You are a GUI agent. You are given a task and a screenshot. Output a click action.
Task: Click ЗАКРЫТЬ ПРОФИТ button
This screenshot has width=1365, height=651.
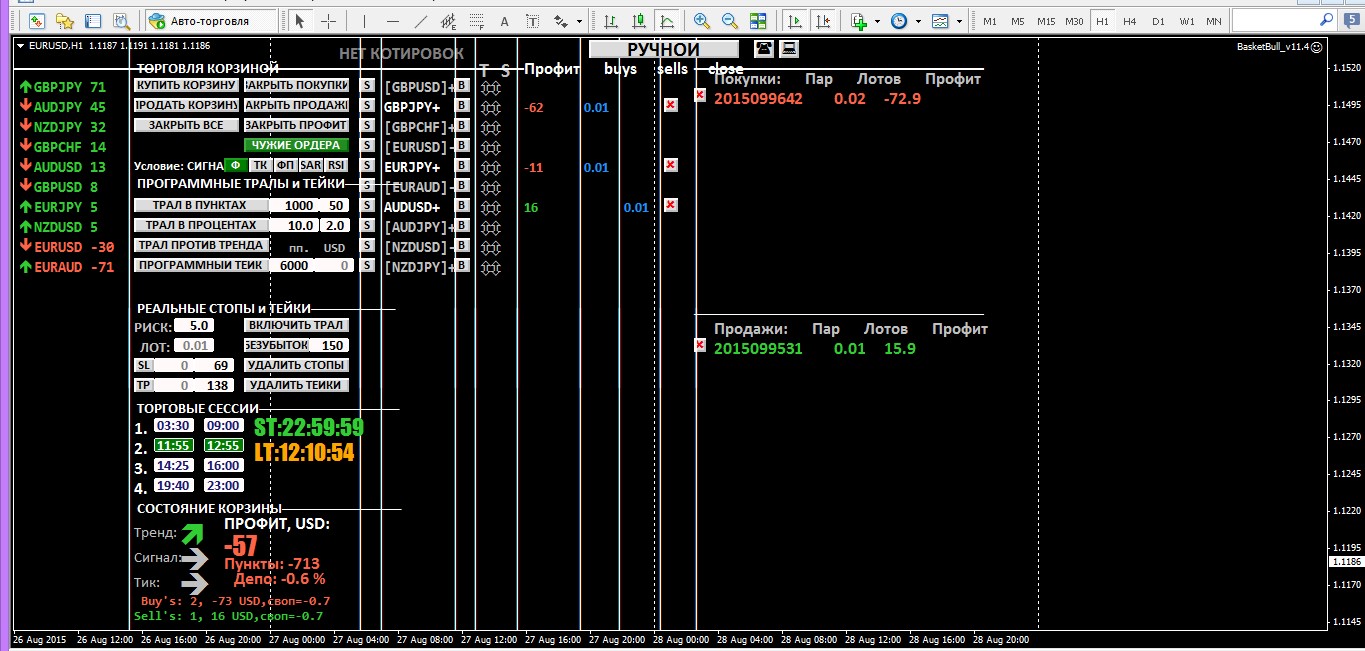296,125
